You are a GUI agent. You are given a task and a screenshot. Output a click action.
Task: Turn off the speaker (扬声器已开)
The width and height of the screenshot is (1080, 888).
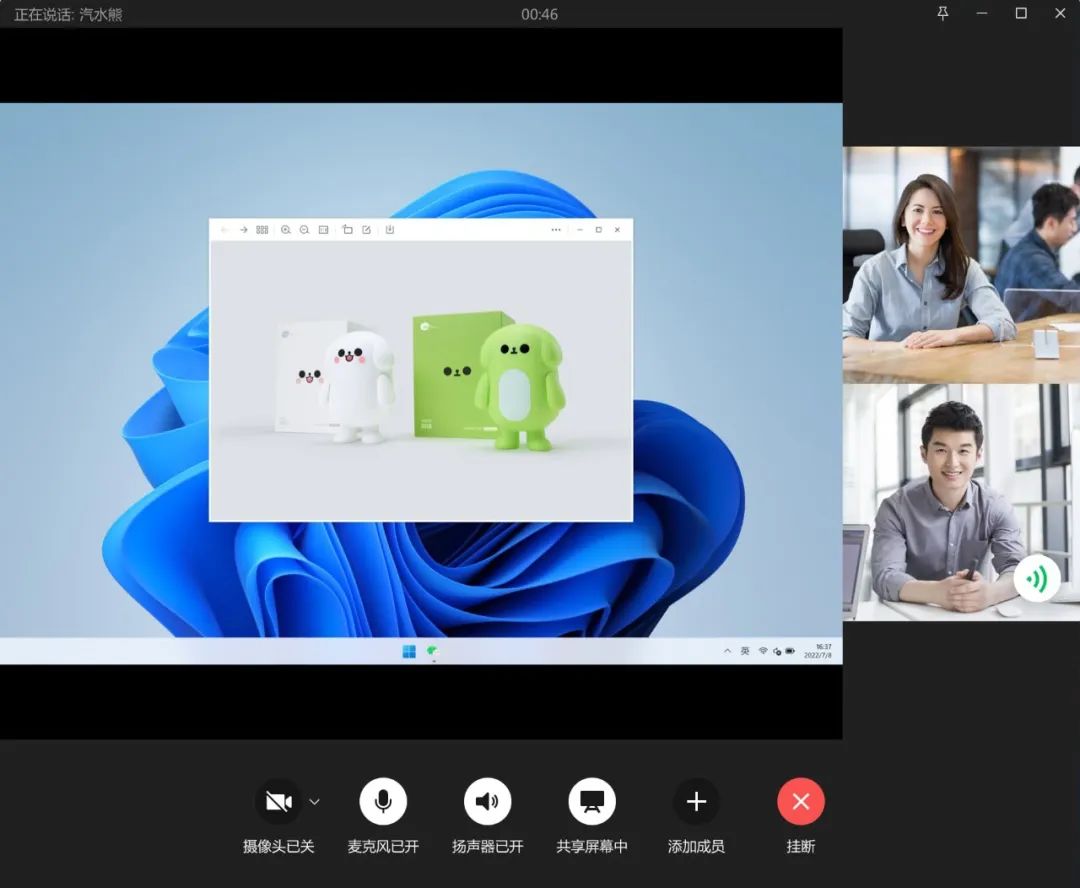(488, 801)
